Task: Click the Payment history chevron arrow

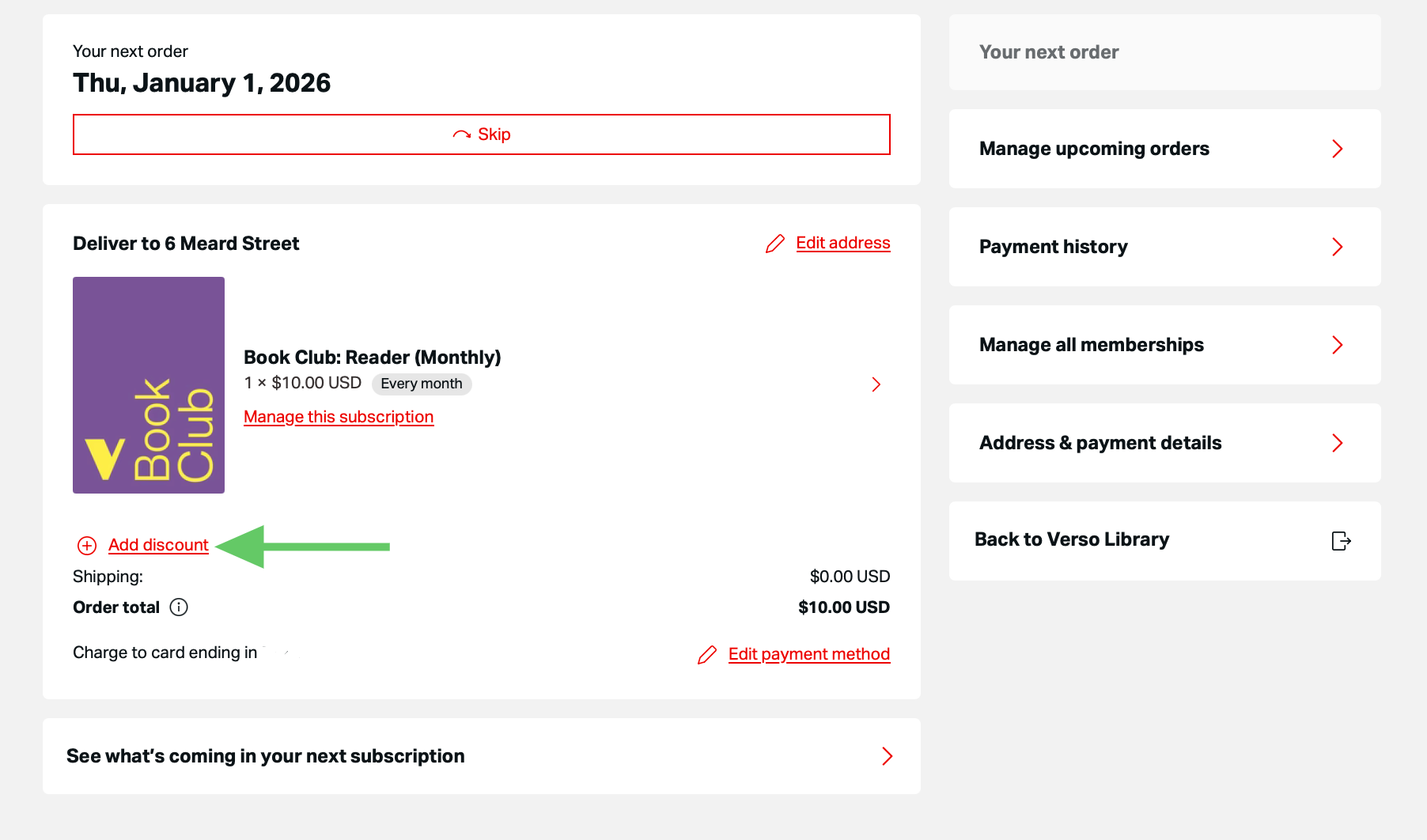Action: [x=1337, y=247]
